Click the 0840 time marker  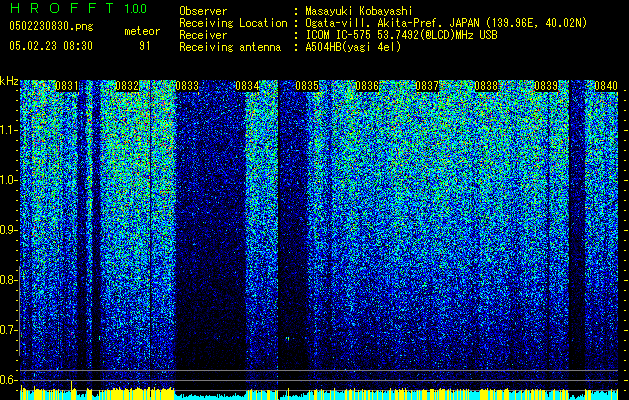(x=606, y=86)
